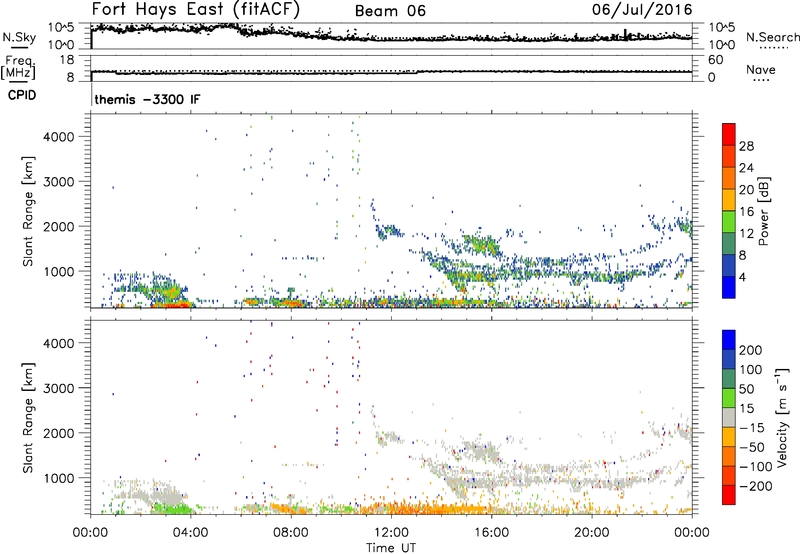The height and width of the screenshot is (554, 800).
Task: Click the '28' power colorbar value
Action: click(746, 146)
